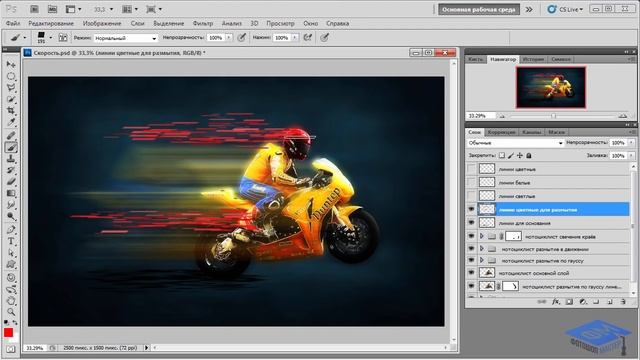The image size is (640, 360).
Task: Select the Hand tool
Action: tap(11, 301)
